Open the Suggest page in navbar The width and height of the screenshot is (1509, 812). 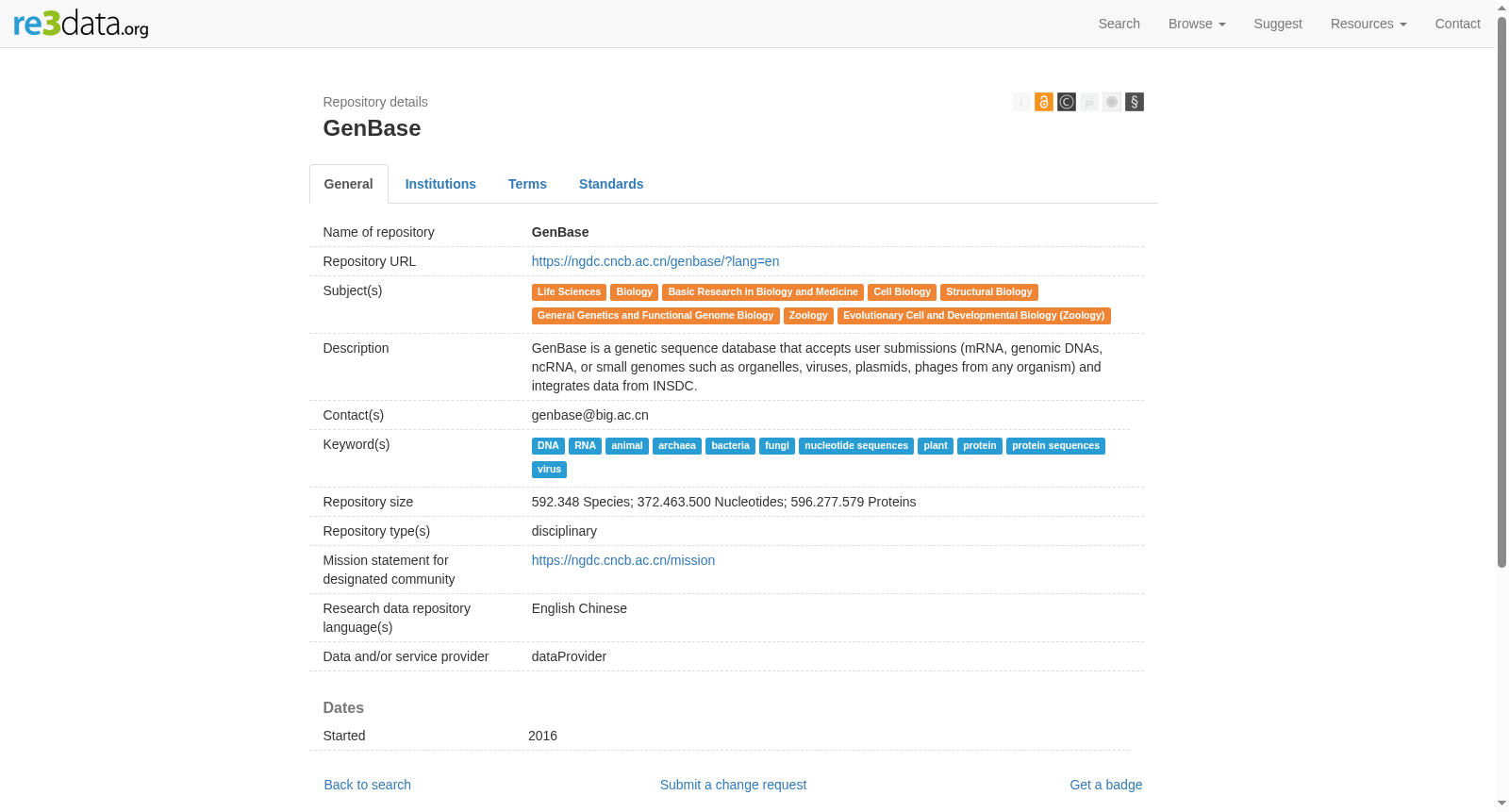pyautogui.click(x=1278, y=24)
